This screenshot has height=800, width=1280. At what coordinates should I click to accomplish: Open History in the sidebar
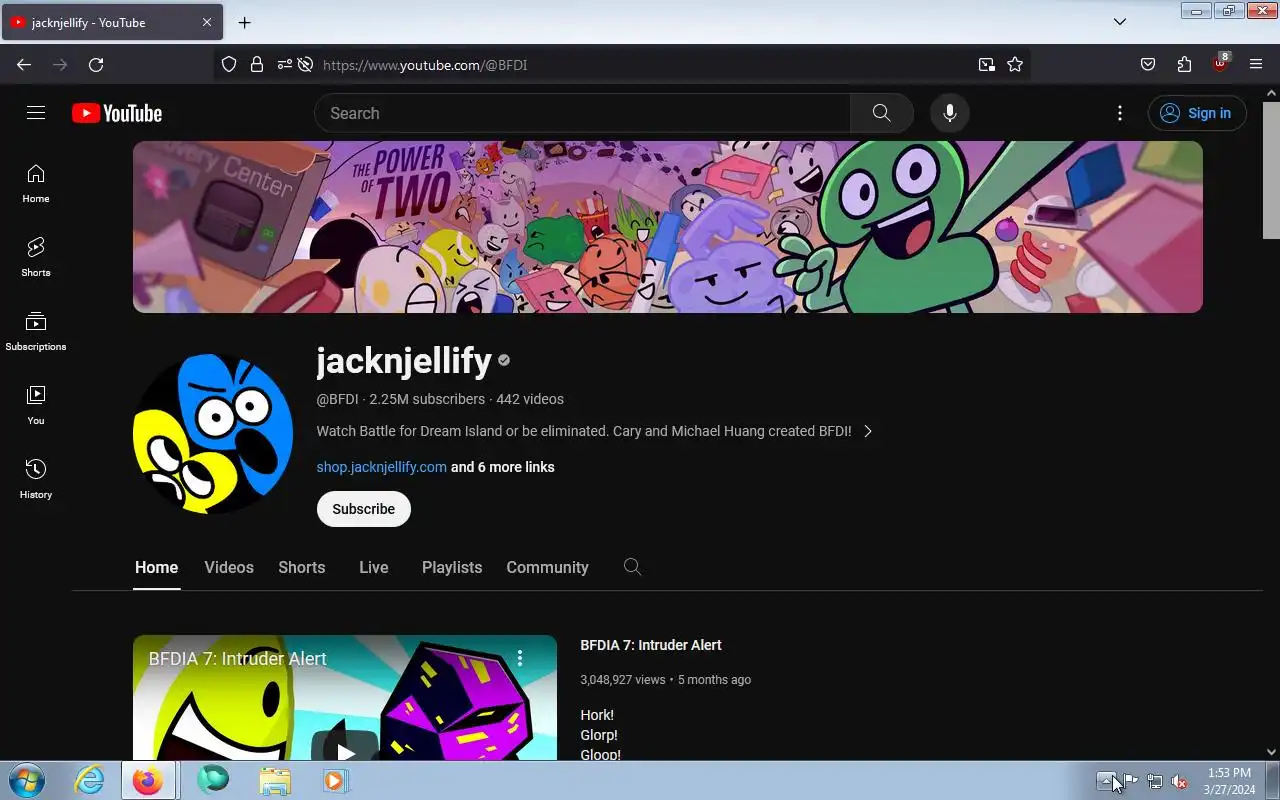[36, 480]
